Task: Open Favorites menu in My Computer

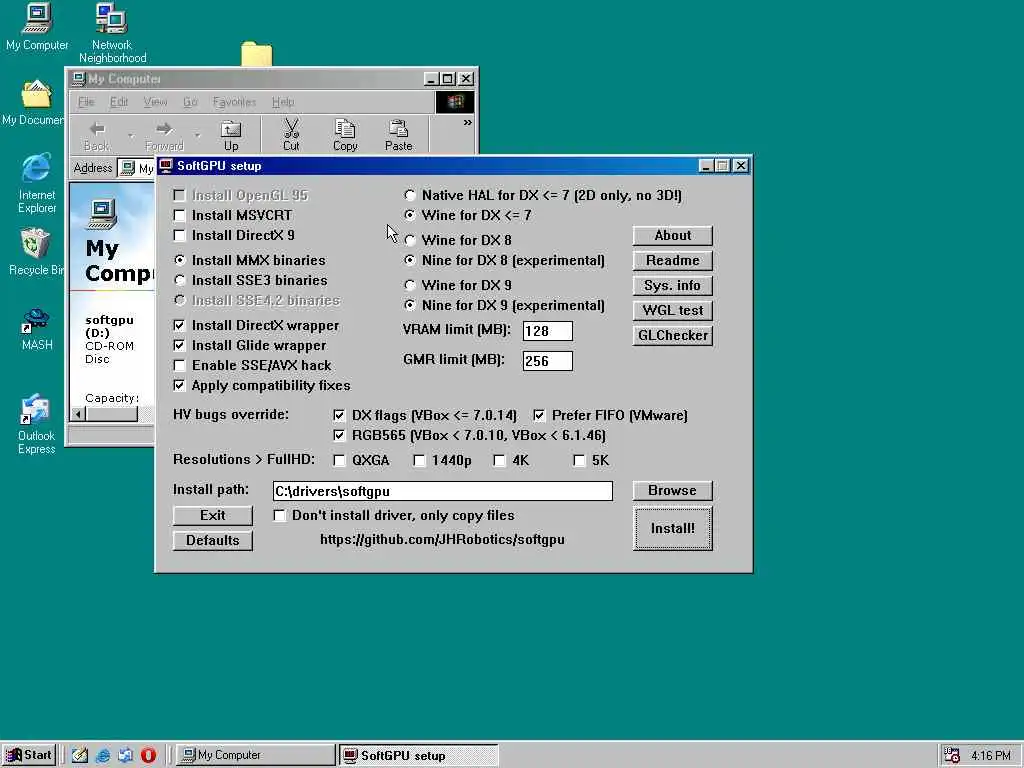Action: (x=234, y=102)
